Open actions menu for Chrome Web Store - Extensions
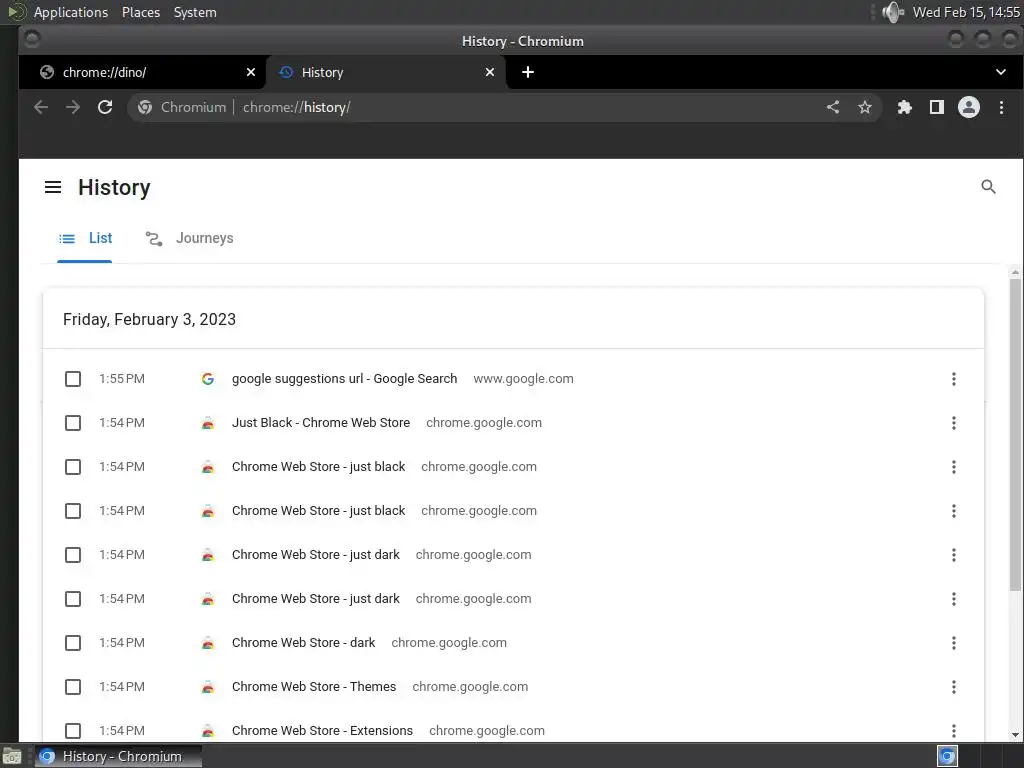Viewport: 1024px width, 768px height. click(953, 731)
